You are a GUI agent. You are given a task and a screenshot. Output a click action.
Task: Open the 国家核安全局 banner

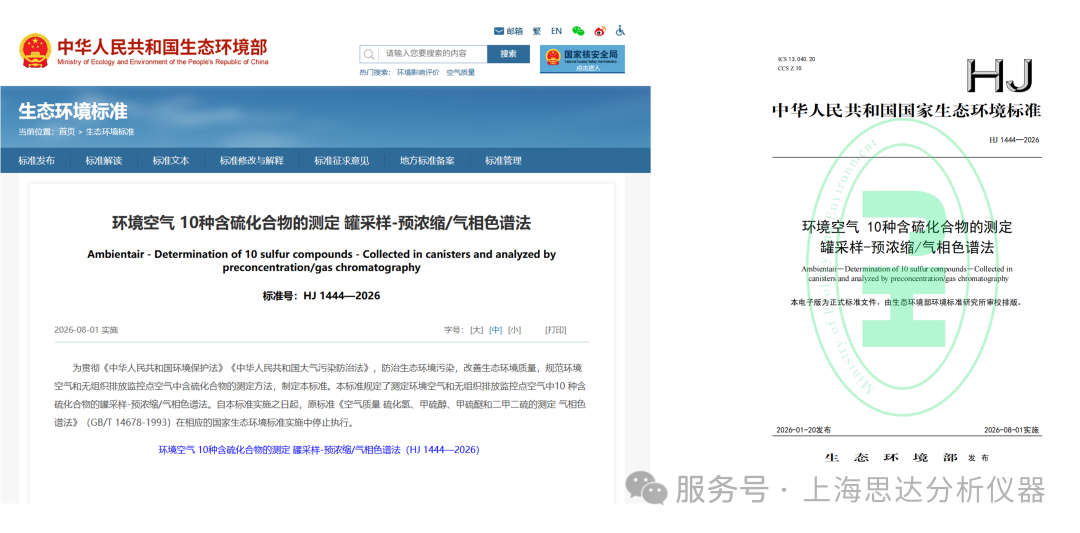(582, 59)
